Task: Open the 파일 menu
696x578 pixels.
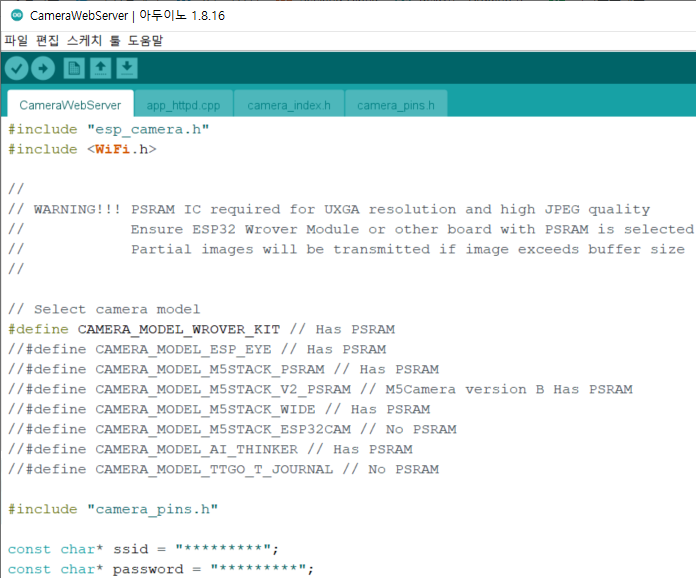Action: (x=16, y=41)
